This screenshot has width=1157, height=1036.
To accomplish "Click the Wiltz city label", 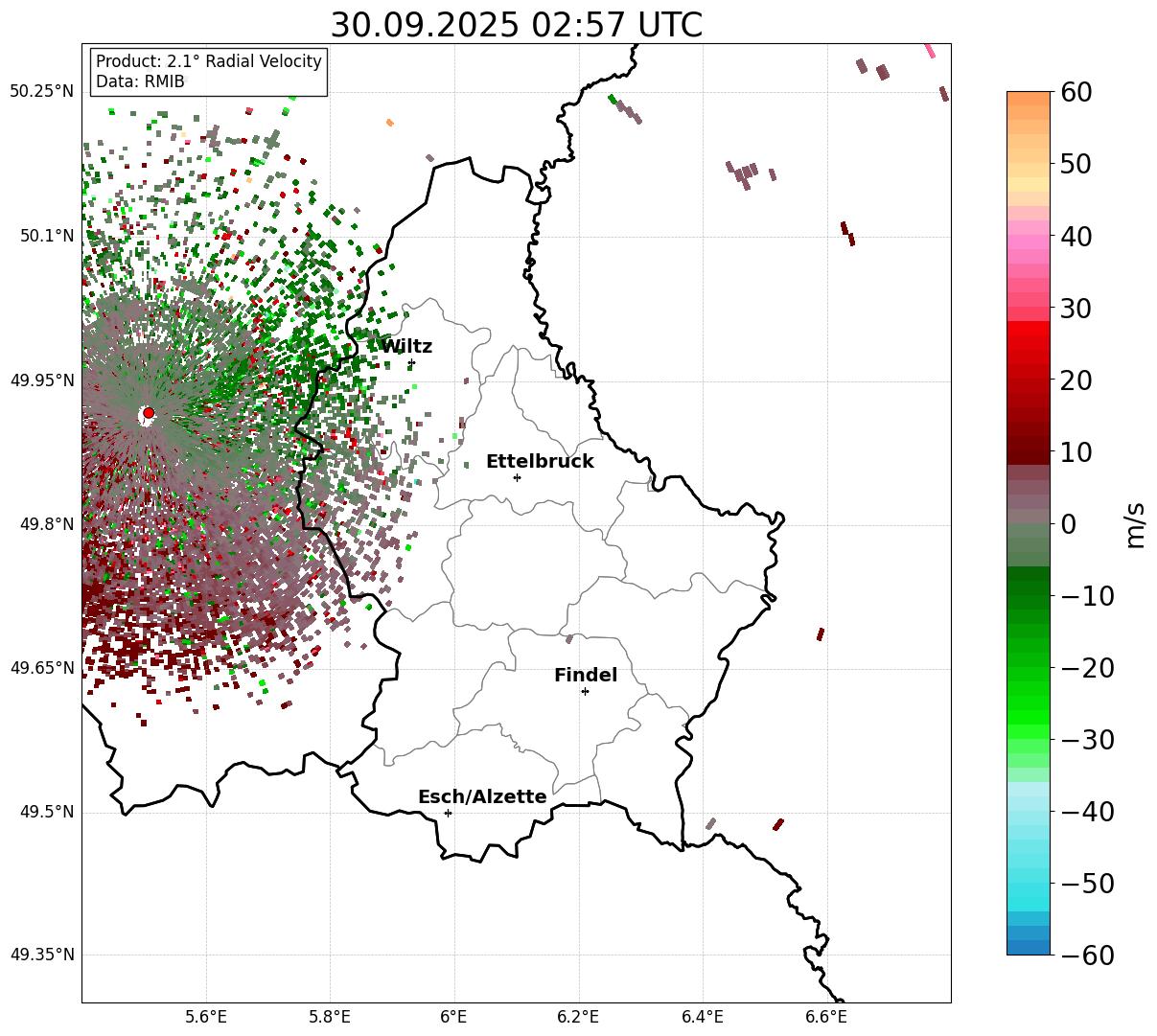I will click(x=406, y=346).
